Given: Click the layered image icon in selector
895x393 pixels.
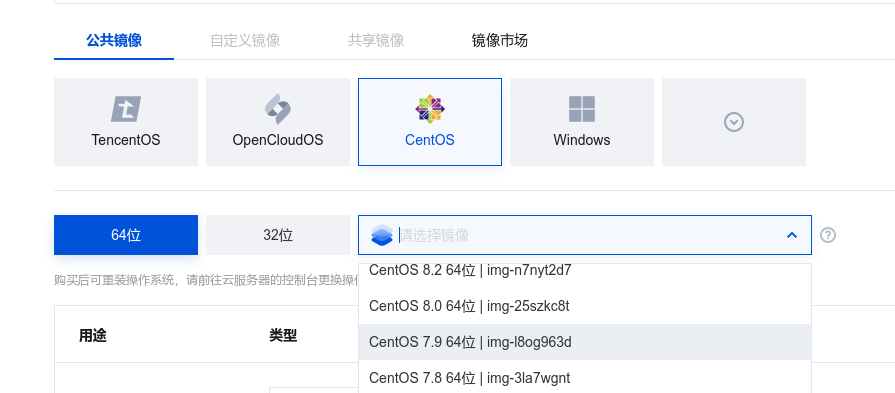Looking at the screenshot, I should click(x=382, y=235).
